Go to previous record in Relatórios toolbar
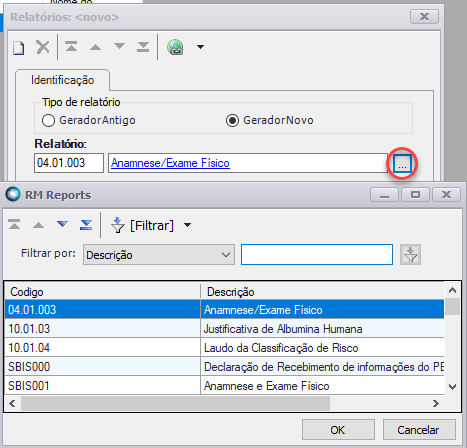This screenshot has height=448, width=467. point(95,47)
